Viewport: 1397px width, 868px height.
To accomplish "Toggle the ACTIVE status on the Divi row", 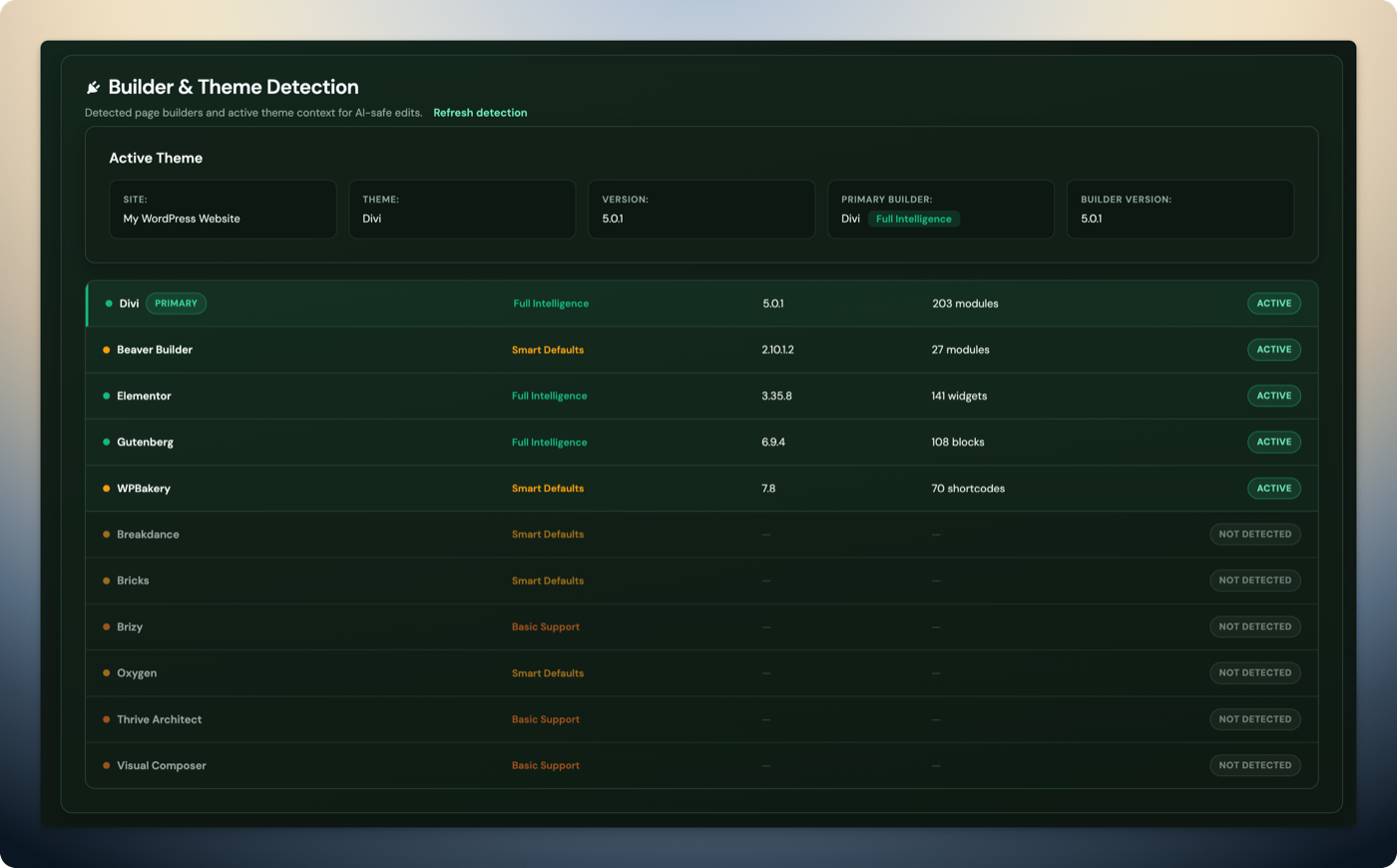I will [x=1273, y=303].
